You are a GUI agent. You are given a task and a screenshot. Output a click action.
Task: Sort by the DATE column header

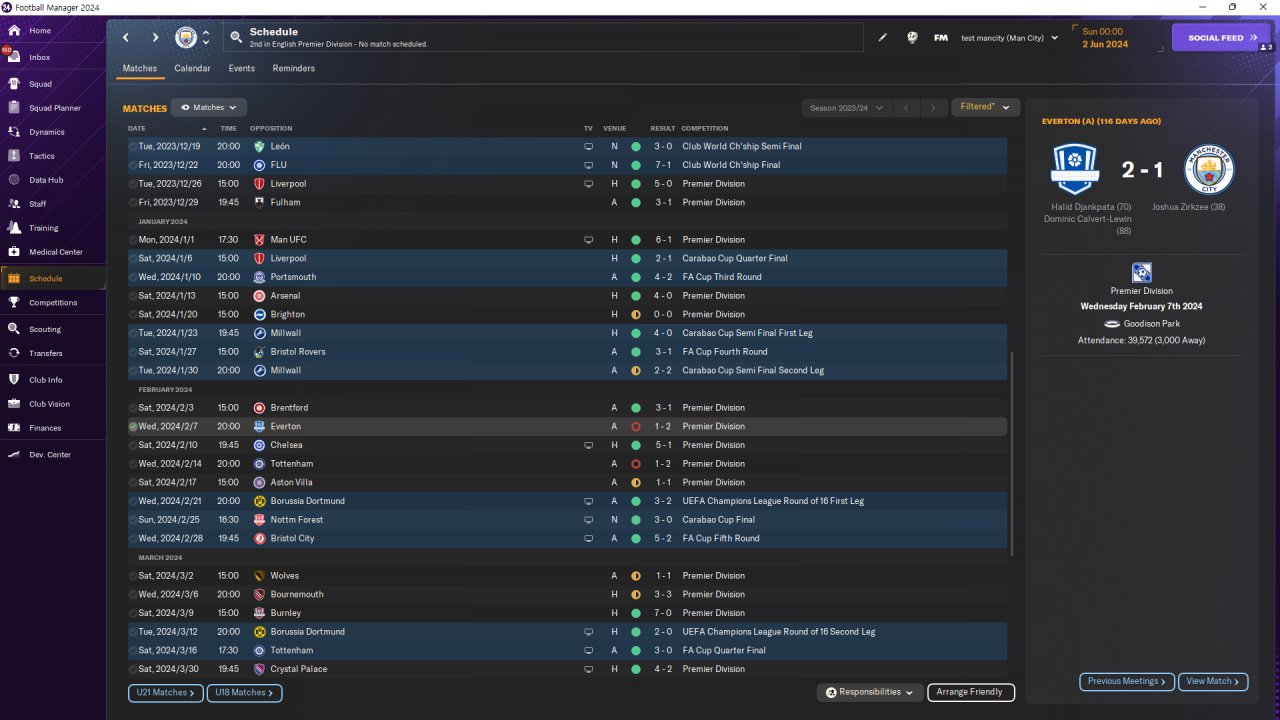click(x=137, y=128)
